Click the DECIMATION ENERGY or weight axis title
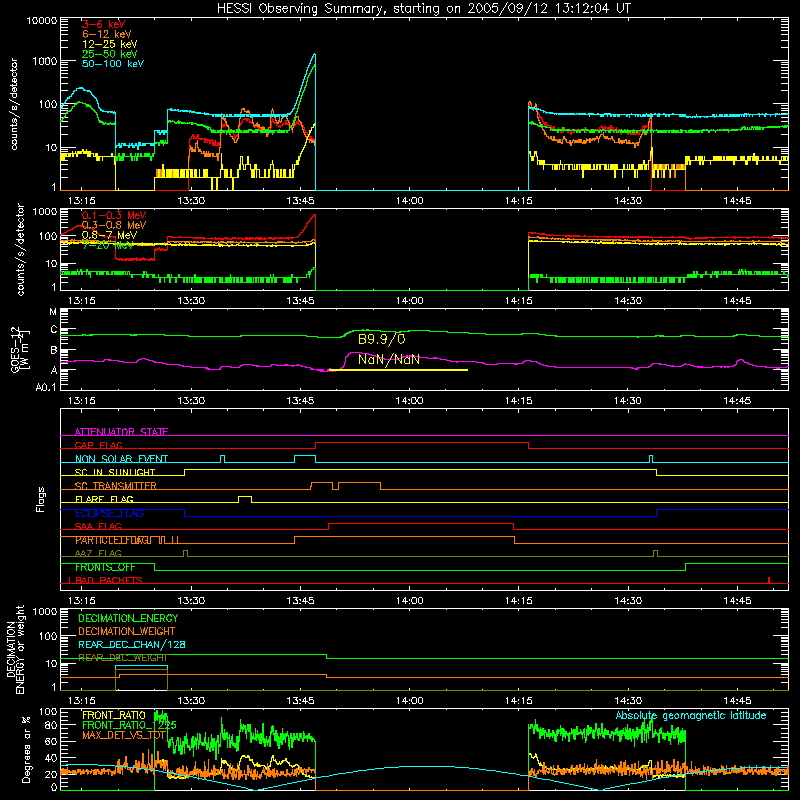The width and height of the screenshot is (800, 800). (x=15, y=649)
